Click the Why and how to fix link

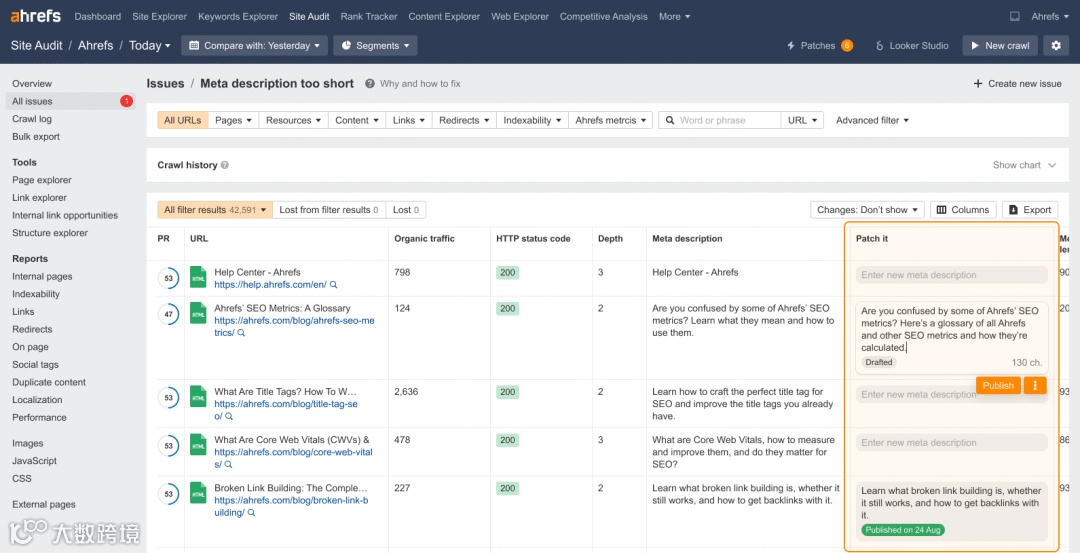pyautogui.click(x=420, y=83)
